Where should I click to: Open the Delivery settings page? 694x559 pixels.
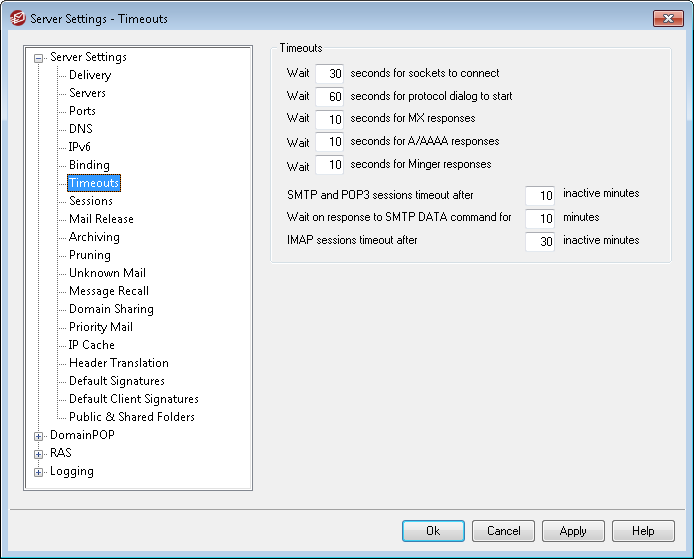90,75
